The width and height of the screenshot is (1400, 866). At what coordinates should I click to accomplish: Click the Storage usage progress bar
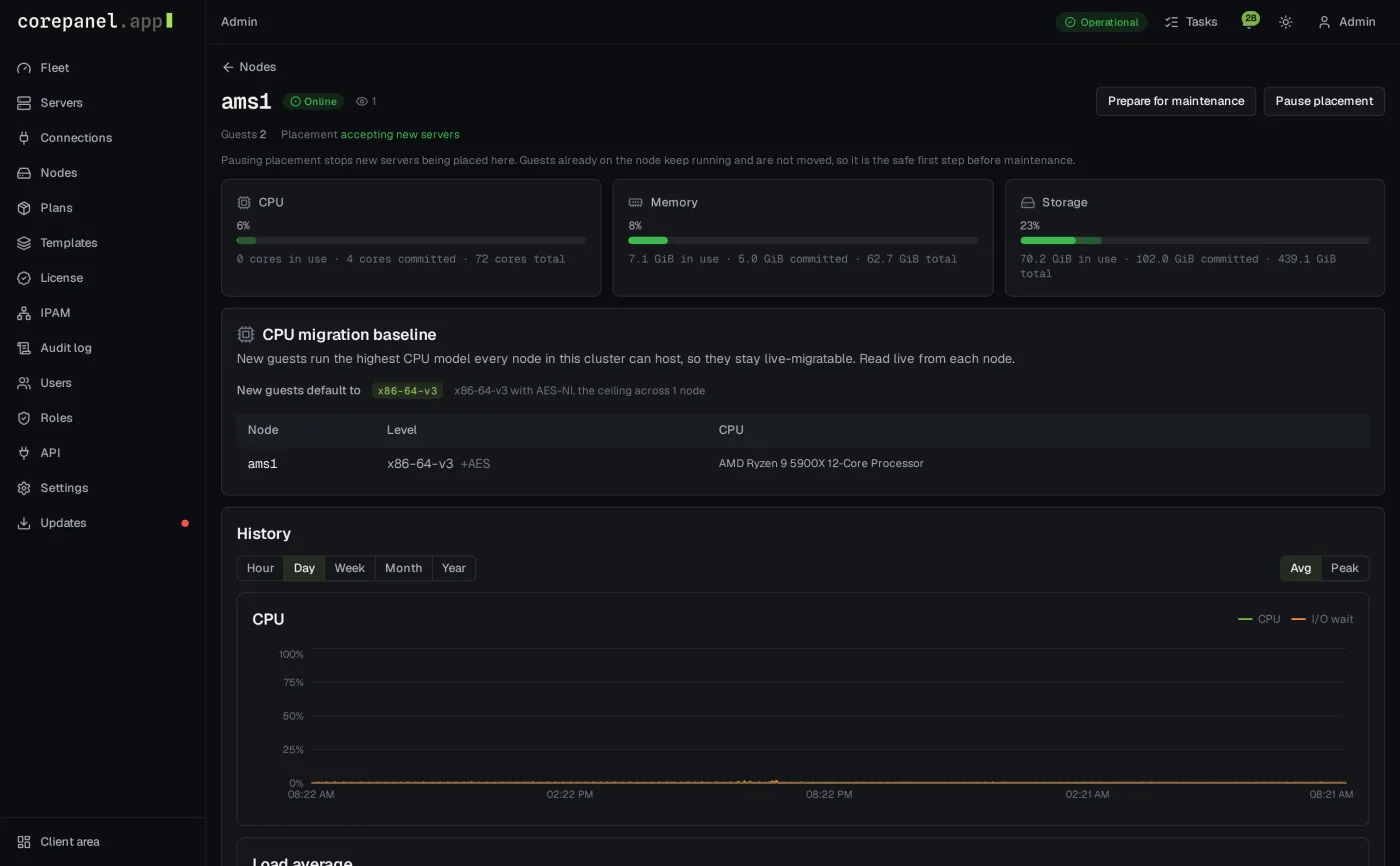coord(1195,241)
